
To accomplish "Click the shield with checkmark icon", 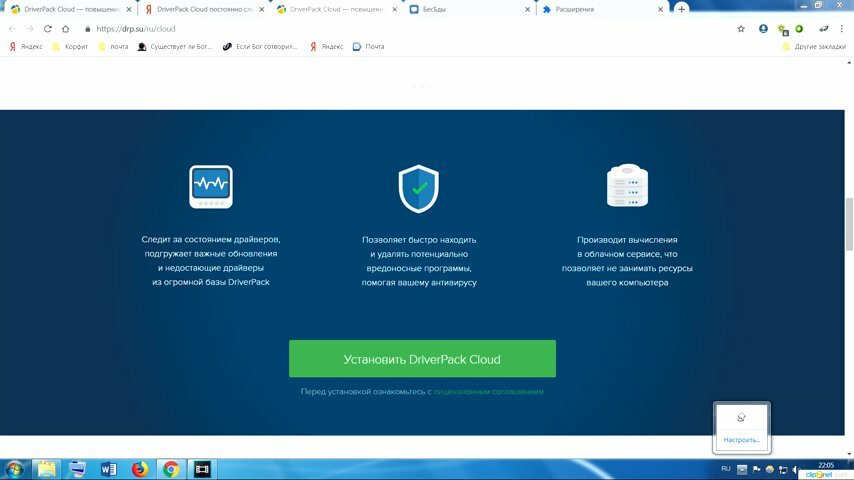I will tap(418, 189).
